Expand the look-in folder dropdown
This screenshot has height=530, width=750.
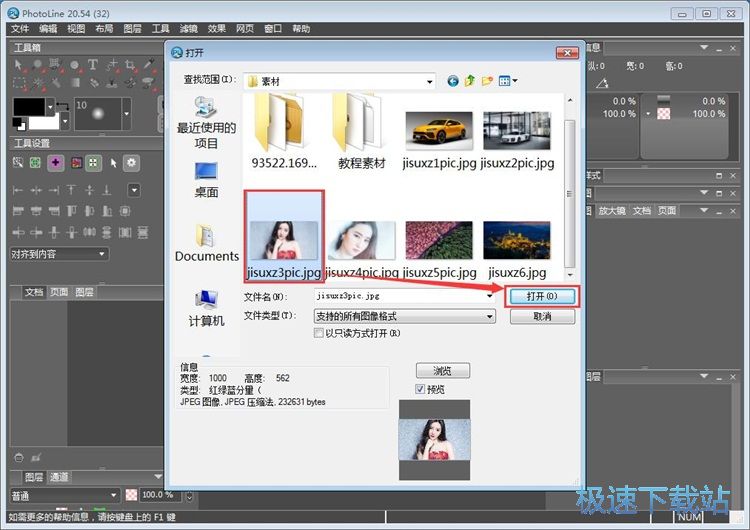(x=430, y=81)
